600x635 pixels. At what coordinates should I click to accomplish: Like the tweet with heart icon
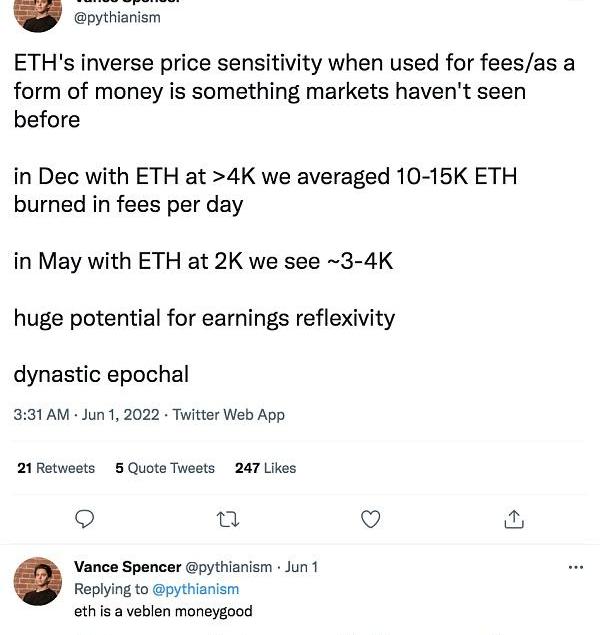(x=371, y=518)
